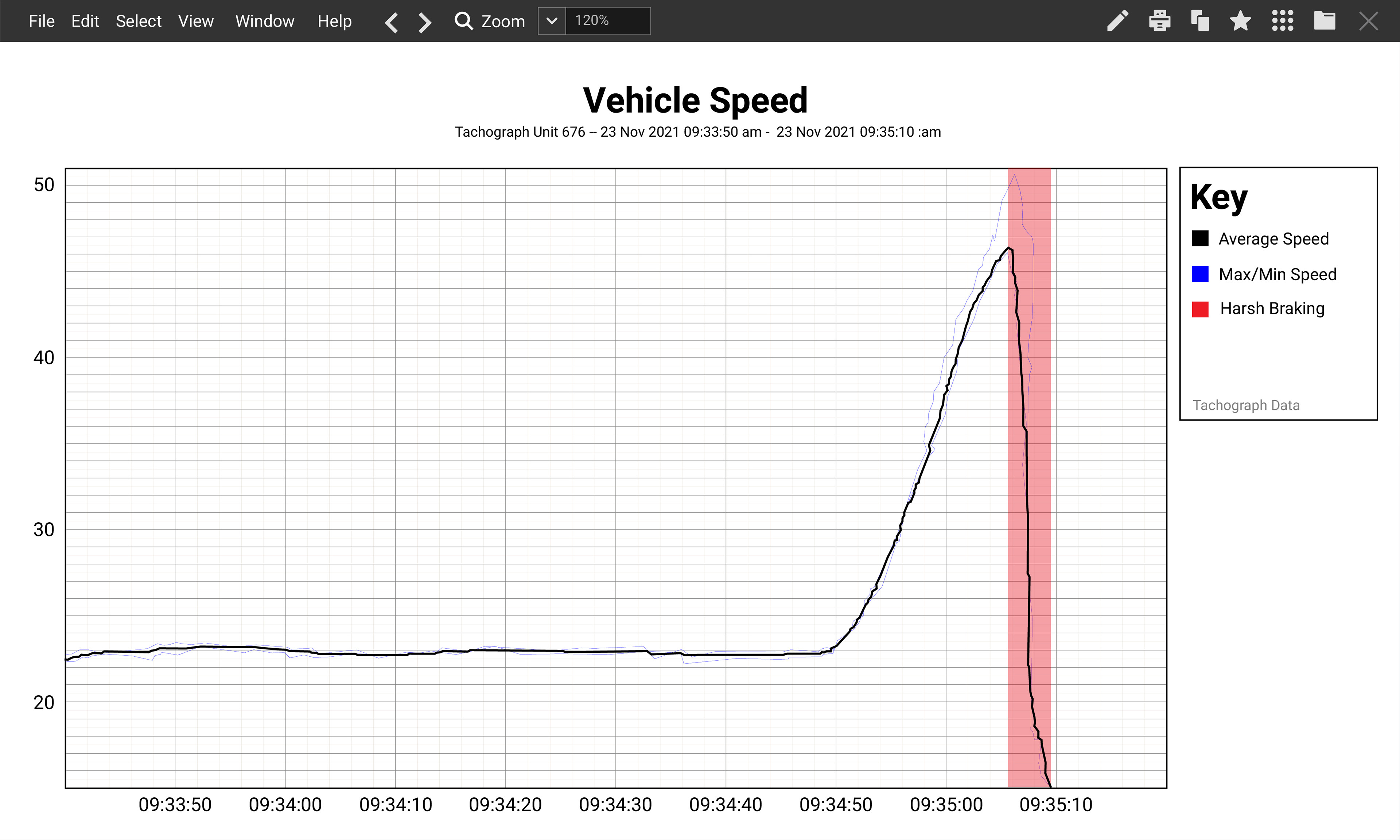Click the Tachograph Unit 676 subtitle

(x=698, y=132)
